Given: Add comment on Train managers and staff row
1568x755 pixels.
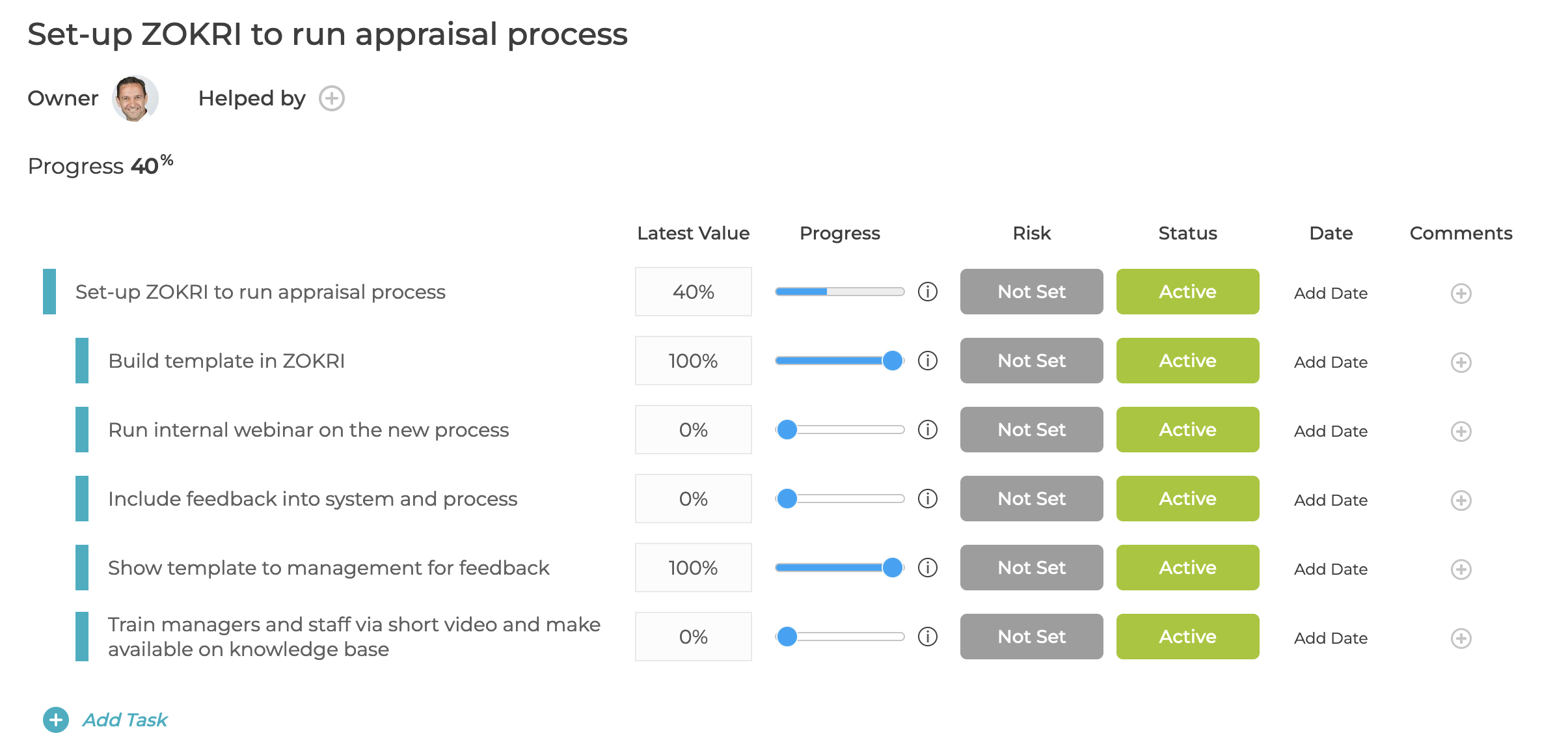Looking at the screenshot, I should pyautogui.click(x=1461, y=638).
